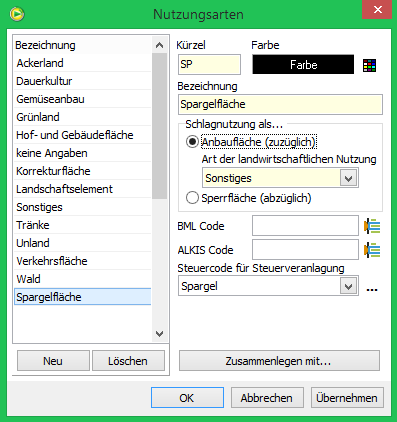Select Tränke in the list
The height and width of the screenshot is (422, 397).
[82, 225]
